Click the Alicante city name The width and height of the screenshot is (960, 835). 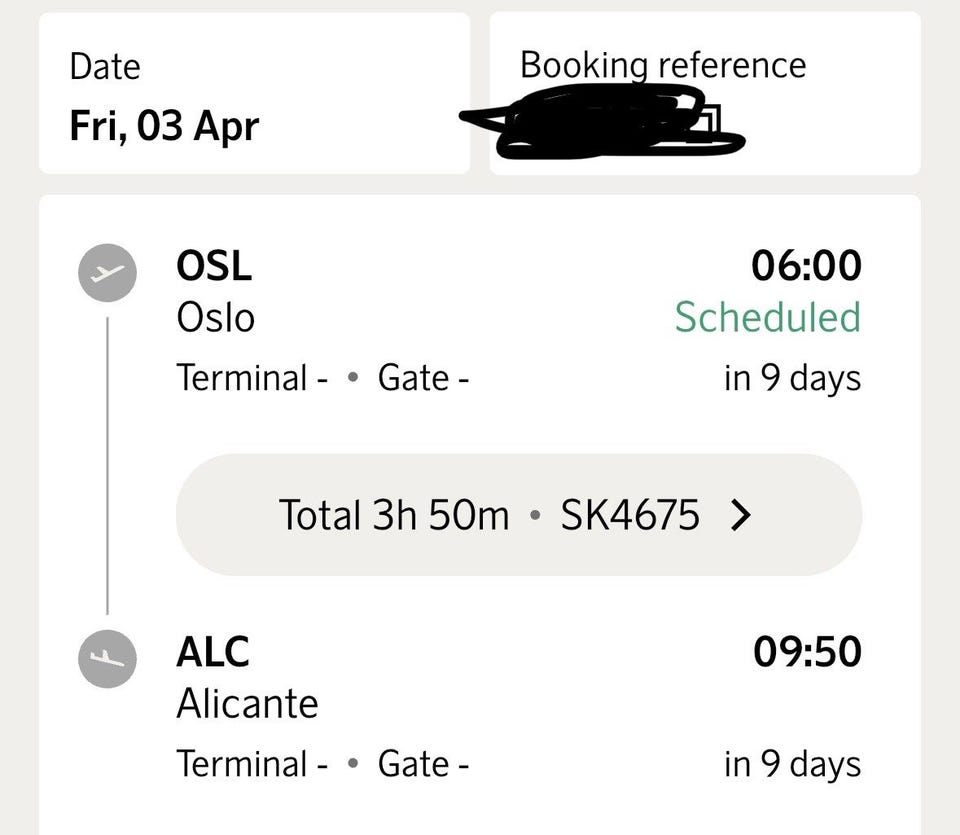tap(247, 704)
